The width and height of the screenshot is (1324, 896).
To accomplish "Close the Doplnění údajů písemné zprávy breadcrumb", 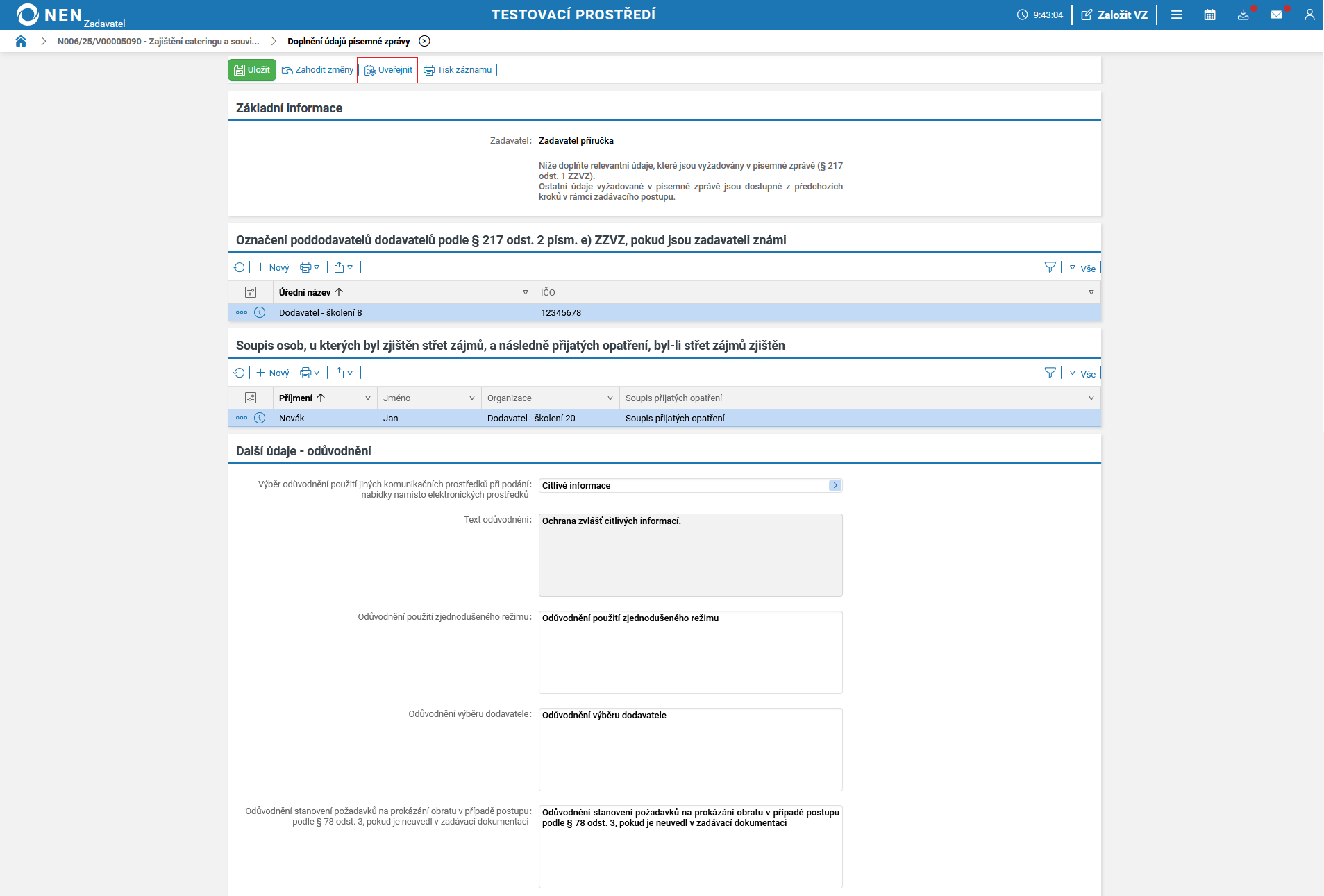I will click(425, 41).
